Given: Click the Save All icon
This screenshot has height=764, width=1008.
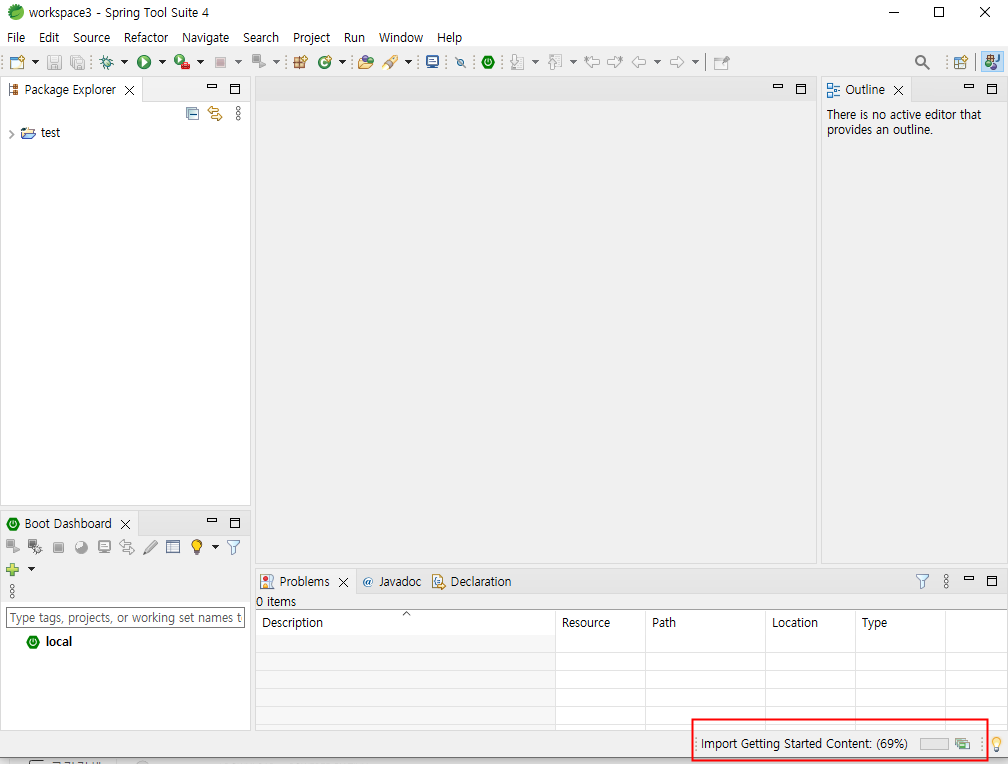Looking at the screenshot, I should (77, 62).
